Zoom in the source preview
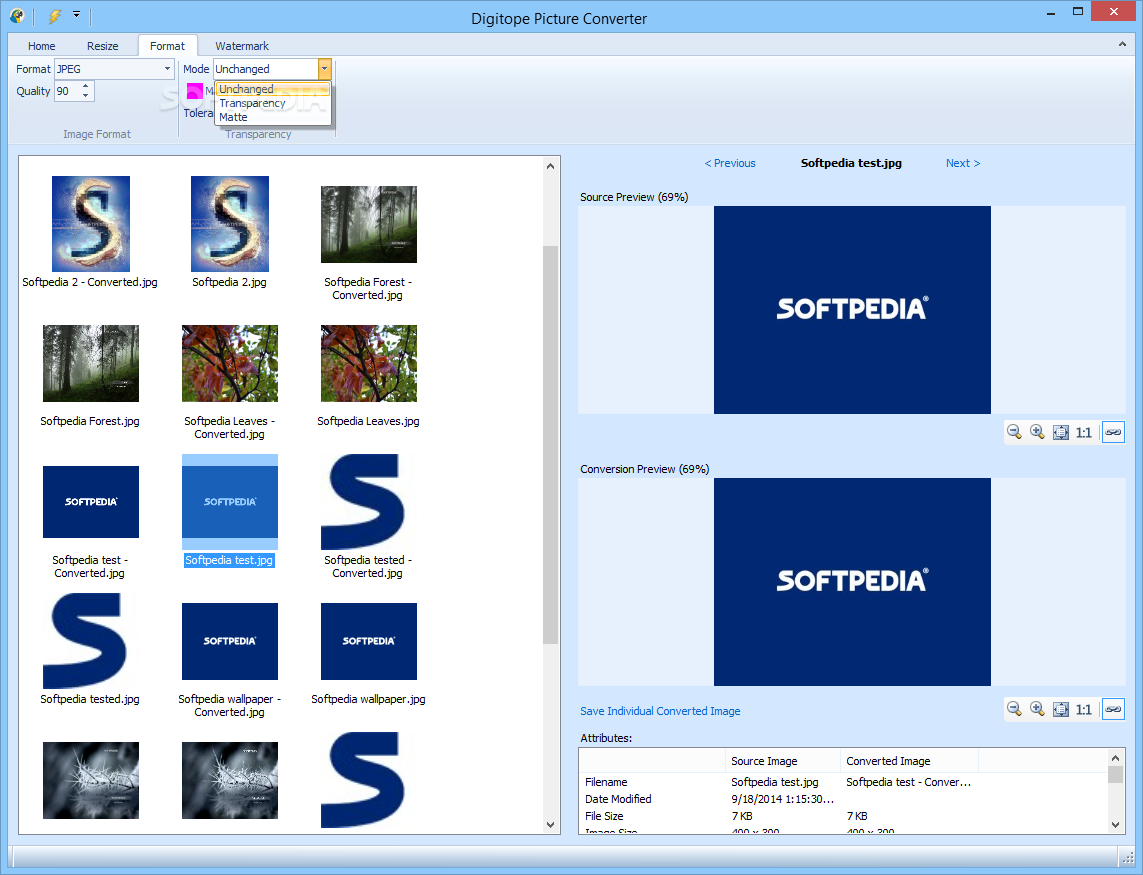The width and height of the screenshot is (1143, 875). tap(1037, 432)
